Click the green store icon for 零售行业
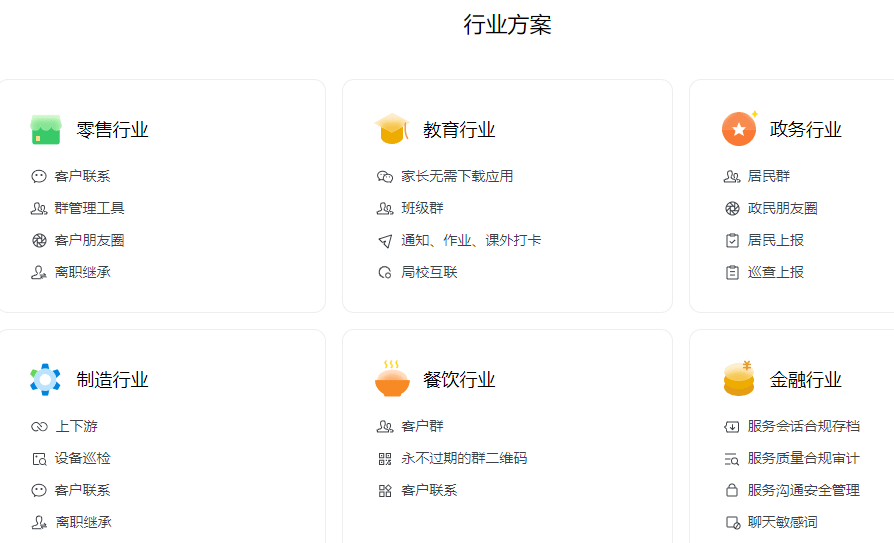The image size is (894, 543). (x=46, y=129)
